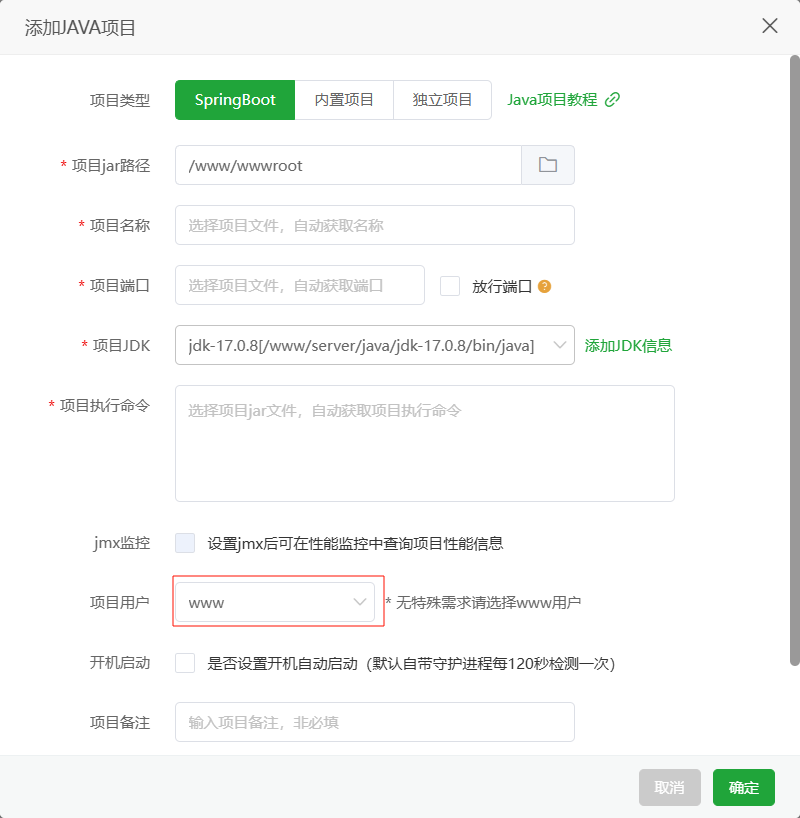Viewport: 800px width, 818px height.
Task: Click the folder browse icon for jar path
Action: [x=548, y=165]
